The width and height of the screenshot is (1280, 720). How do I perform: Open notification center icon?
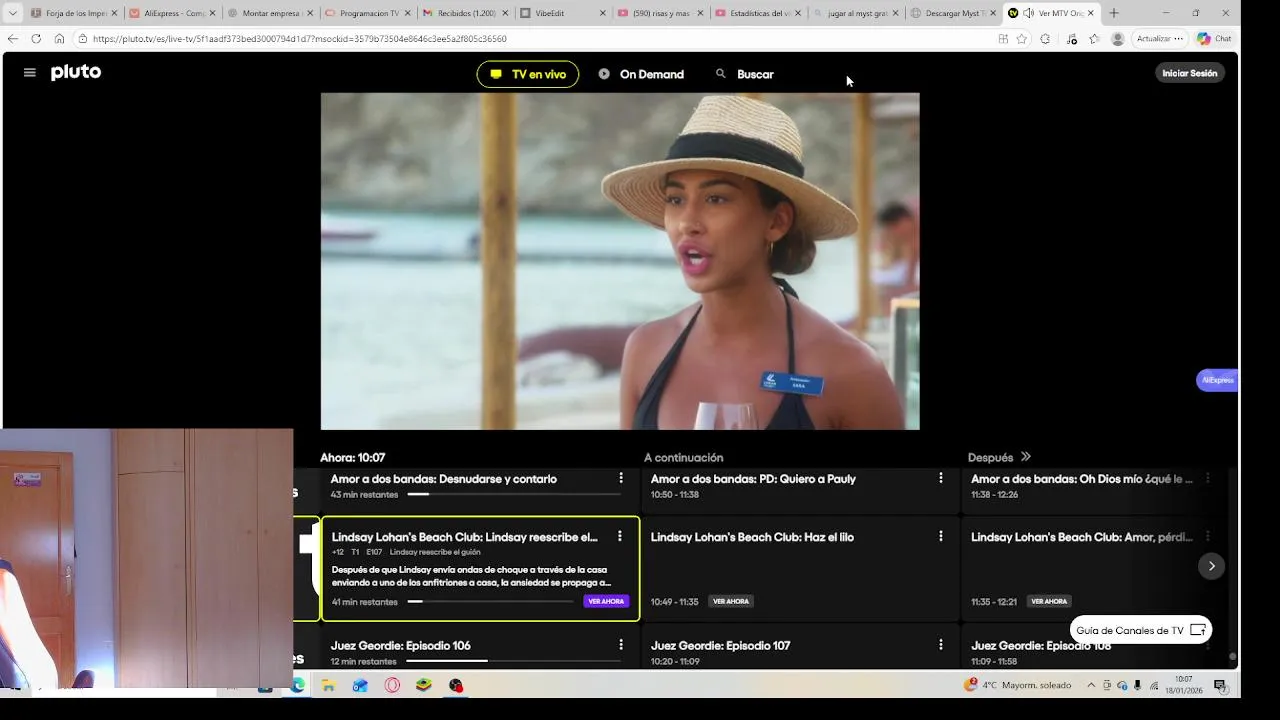[1220, 685]
